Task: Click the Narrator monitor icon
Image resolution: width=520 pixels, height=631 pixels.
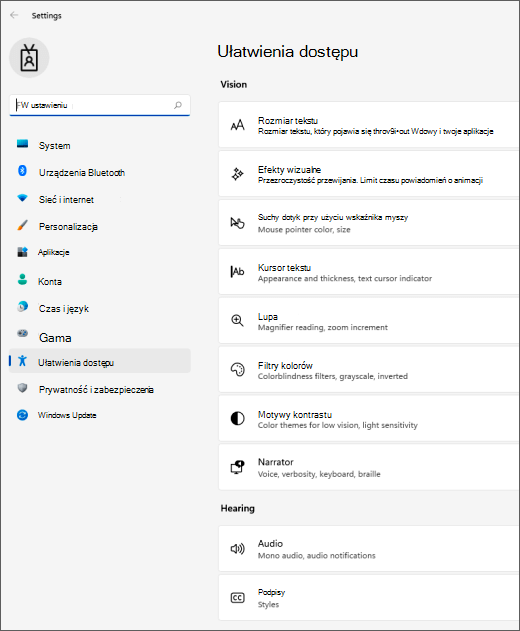Action: (237, 467)
